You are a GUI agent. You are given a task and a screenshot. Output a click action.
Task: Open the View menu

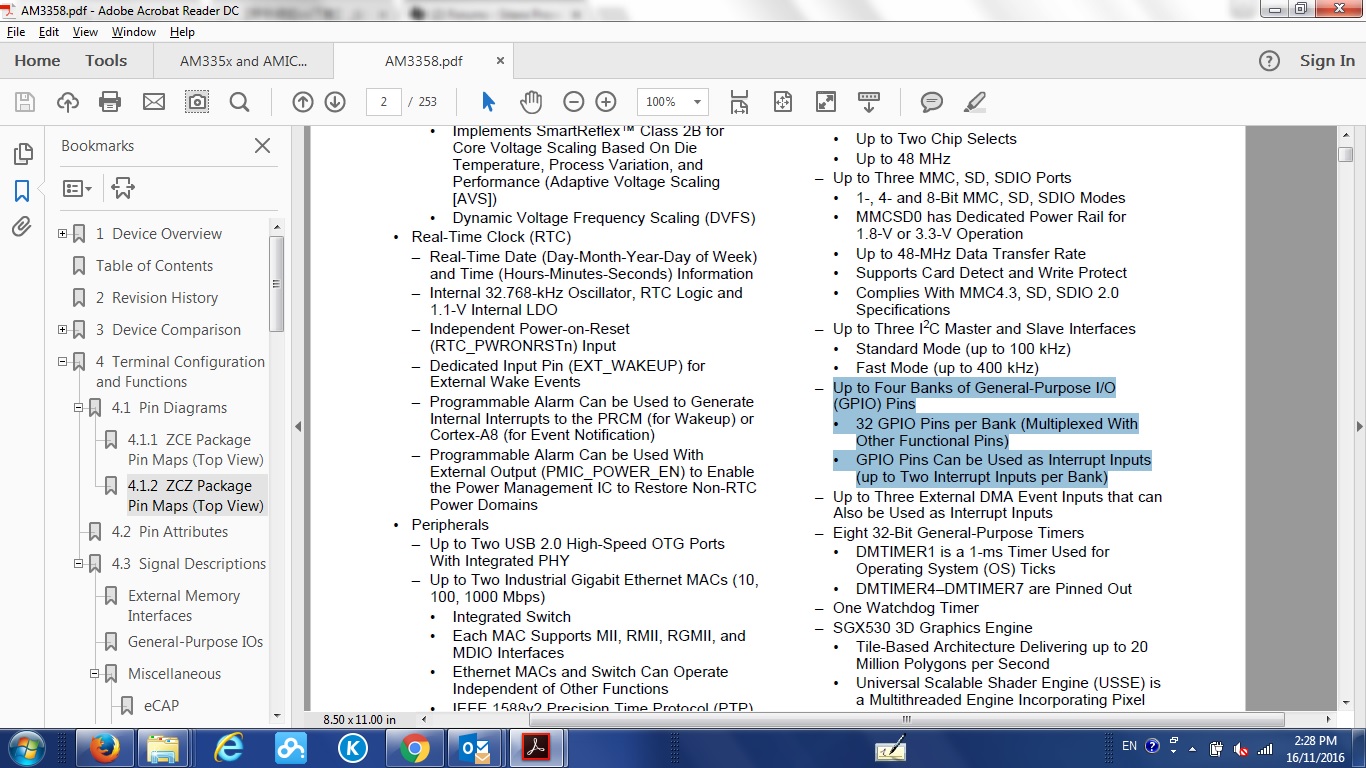[85, 32]
